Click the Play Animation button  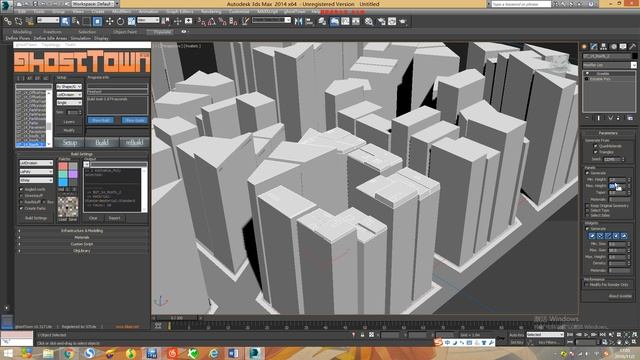coord(587,335)
